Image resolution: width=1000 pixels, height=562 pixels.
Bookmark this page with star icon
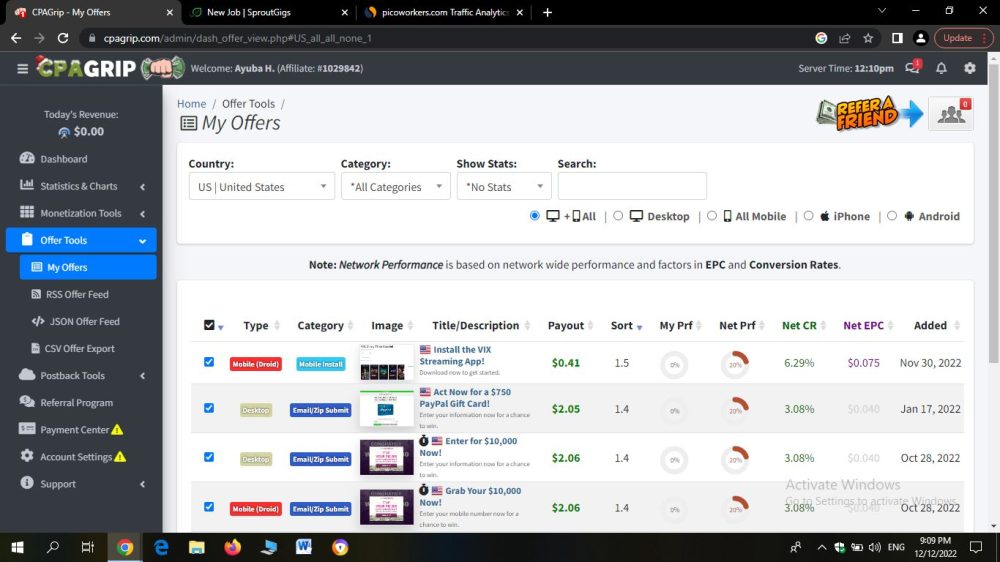click(868, 38)
